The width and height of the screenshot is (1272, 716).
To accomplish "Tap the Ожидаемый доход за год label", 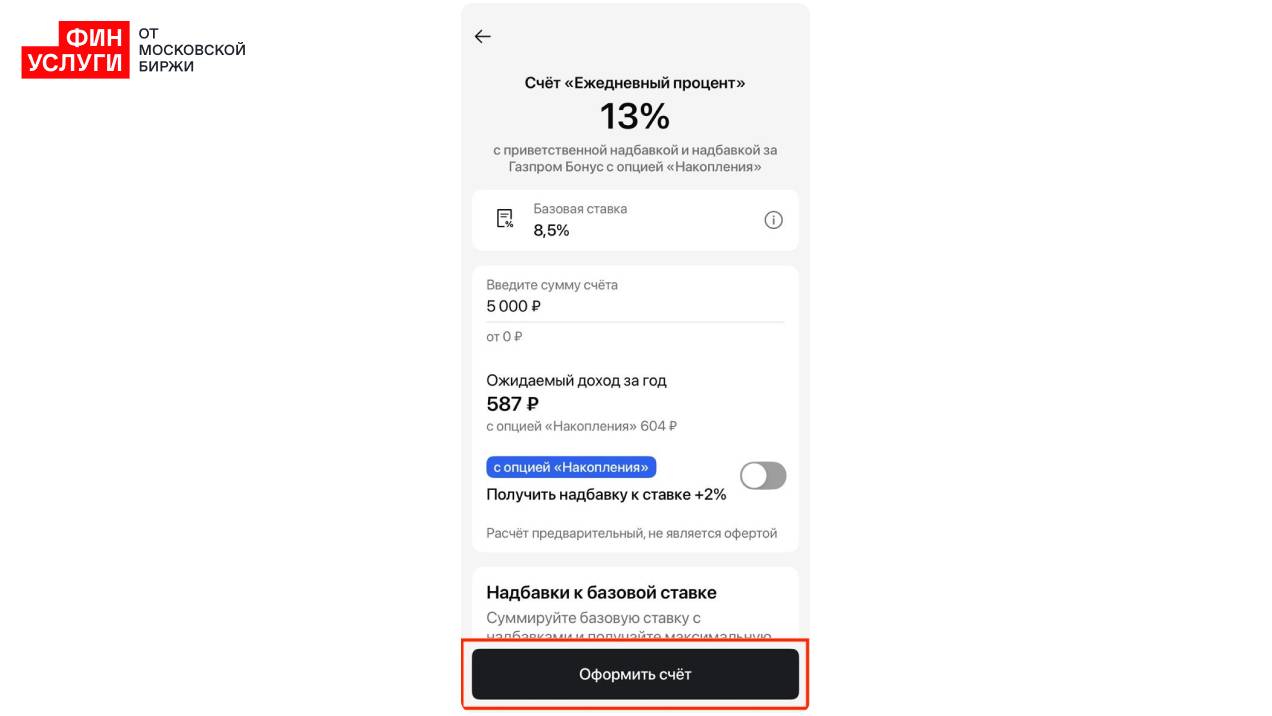I will click(576, 380).
